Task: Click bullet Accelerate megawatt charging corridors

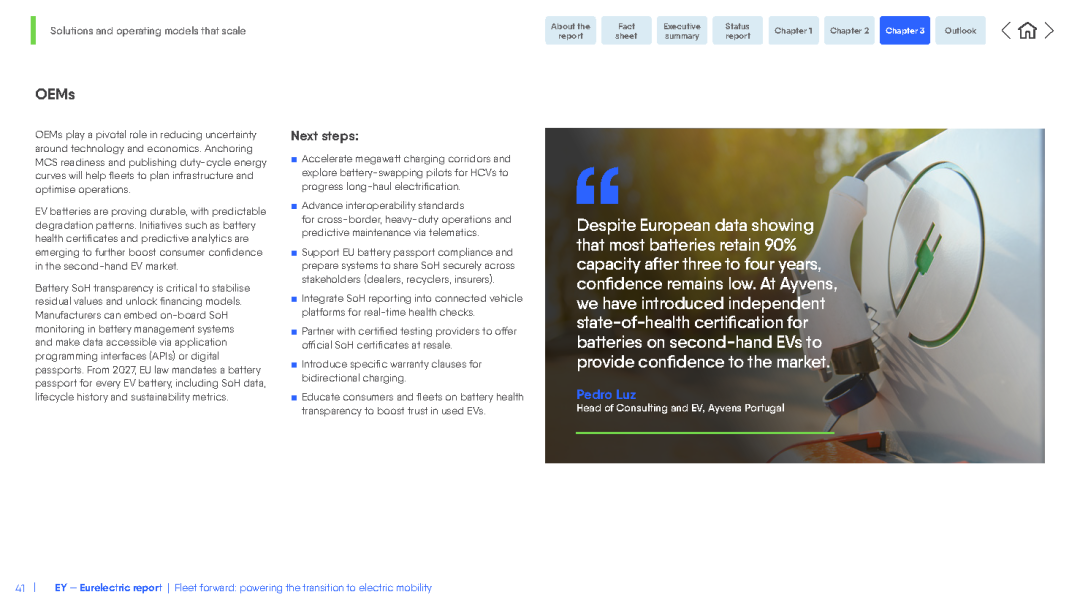Action: point(407,173)
